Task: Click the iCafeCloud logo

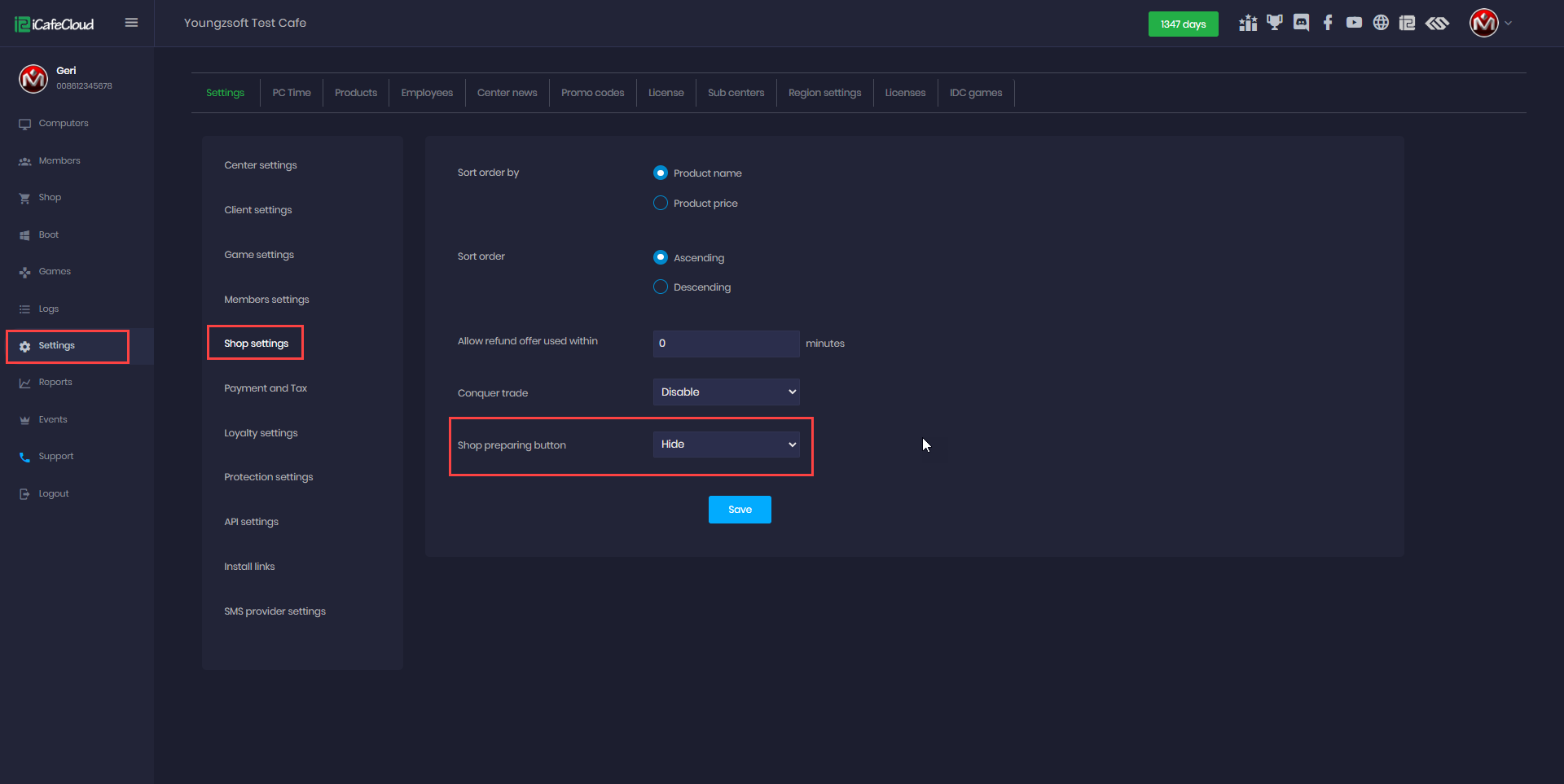Action: click(x=55, y=24)
